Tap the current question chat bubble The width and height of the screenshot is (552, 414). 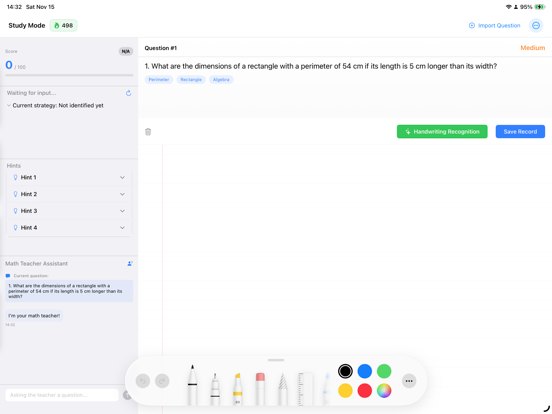click(69, 291)
